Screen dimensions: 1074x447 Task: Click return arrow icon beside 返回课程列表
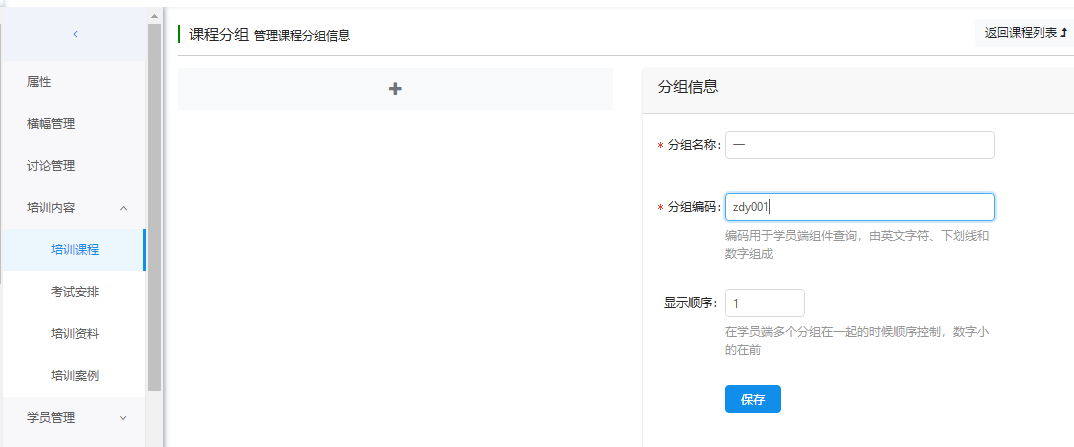click(x=1063, y=33)
